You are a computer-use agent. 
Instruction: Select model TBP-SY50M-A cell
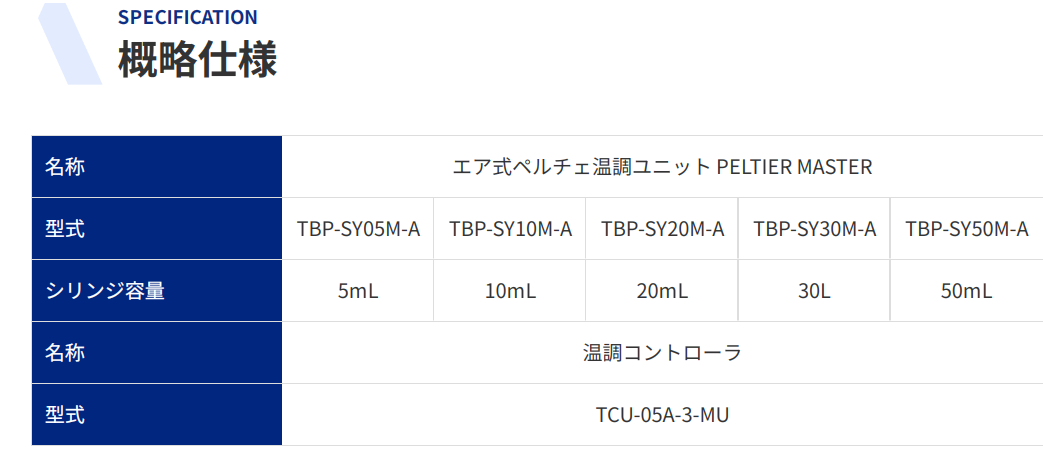[x=967, y=229]
